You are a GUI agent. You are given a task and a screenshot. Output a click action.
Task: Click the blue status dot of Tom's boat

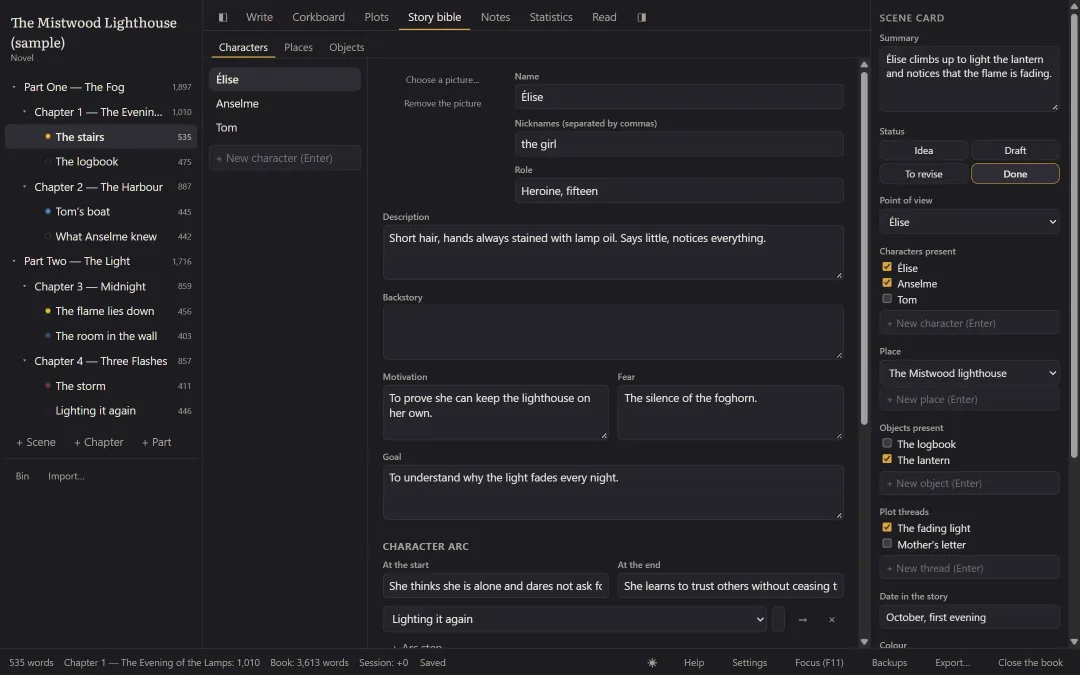click(48, 211)
